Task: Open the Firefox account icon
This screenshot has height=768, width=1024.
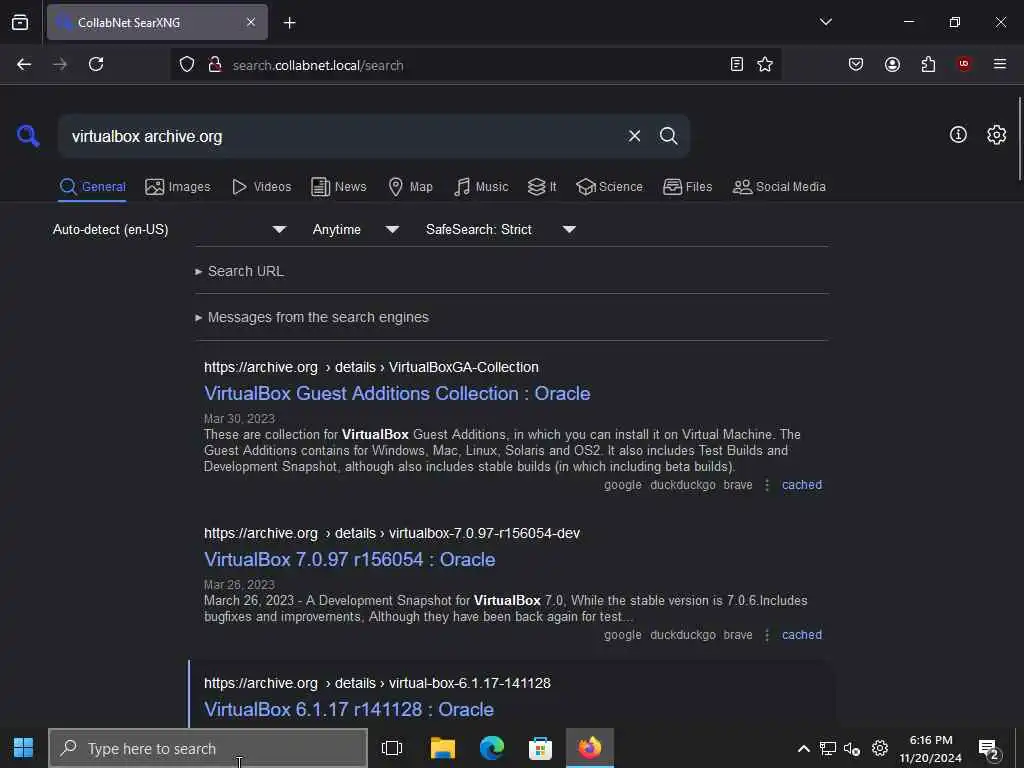Action: coord(892,64)
